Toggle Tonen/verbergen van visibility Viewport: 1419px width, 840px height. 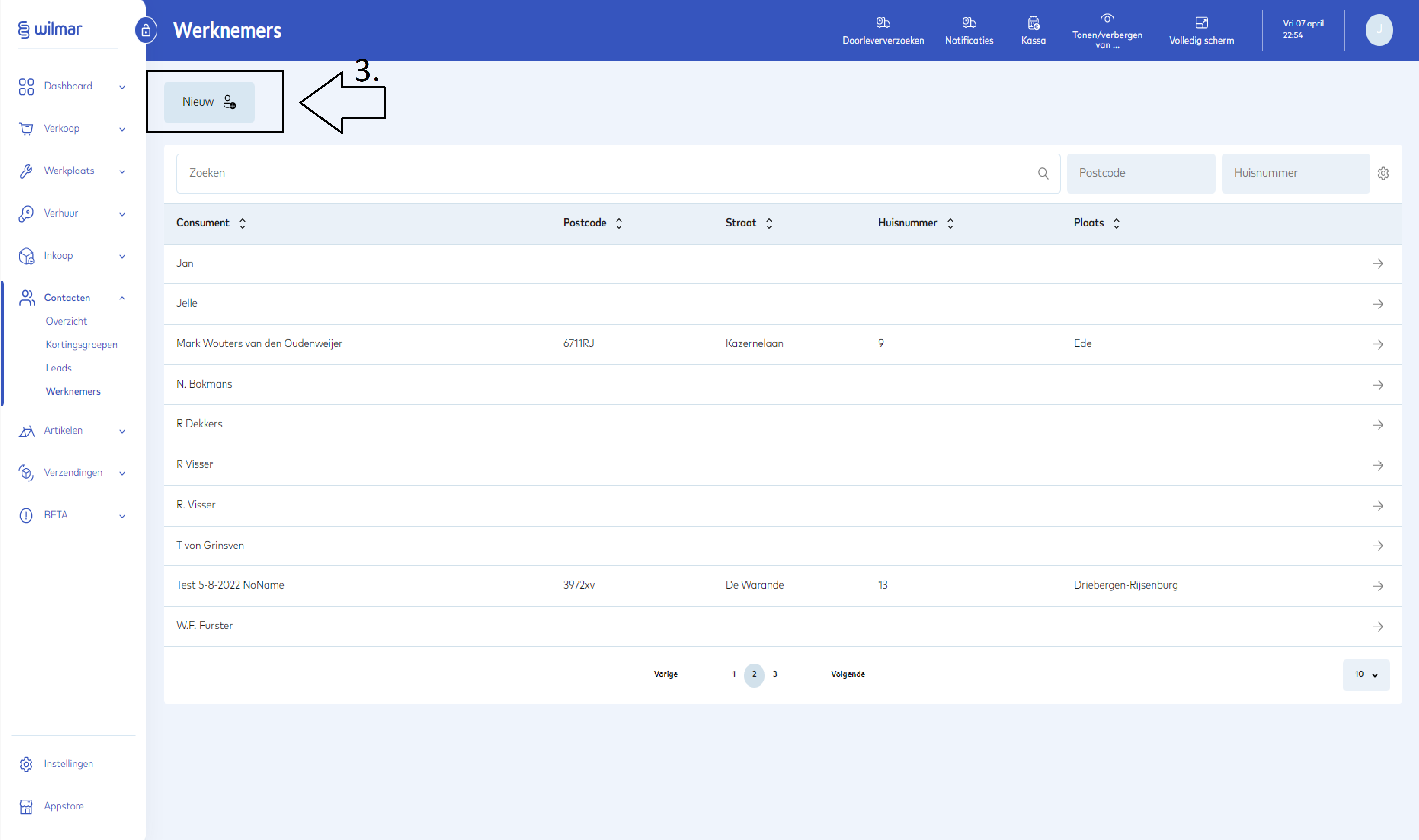point(1106,30)
